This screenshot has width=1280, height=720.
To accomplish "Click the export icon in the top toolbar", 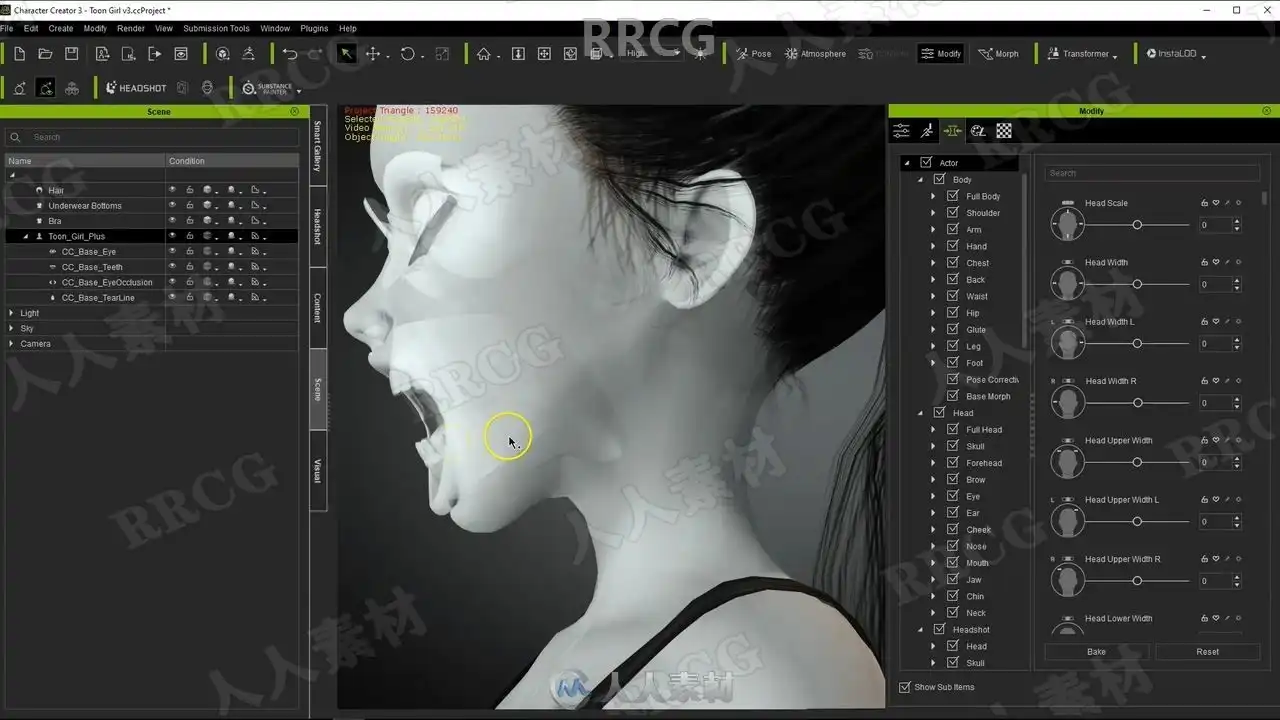I will coord(155,54).
